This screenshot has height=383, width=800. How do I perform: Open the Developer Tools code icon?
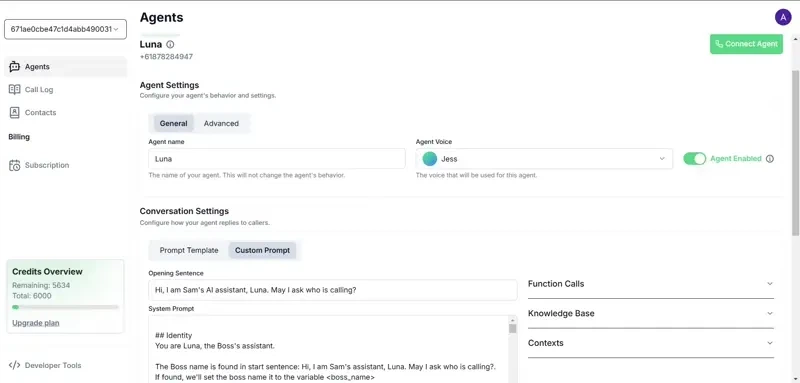[14, 365]
